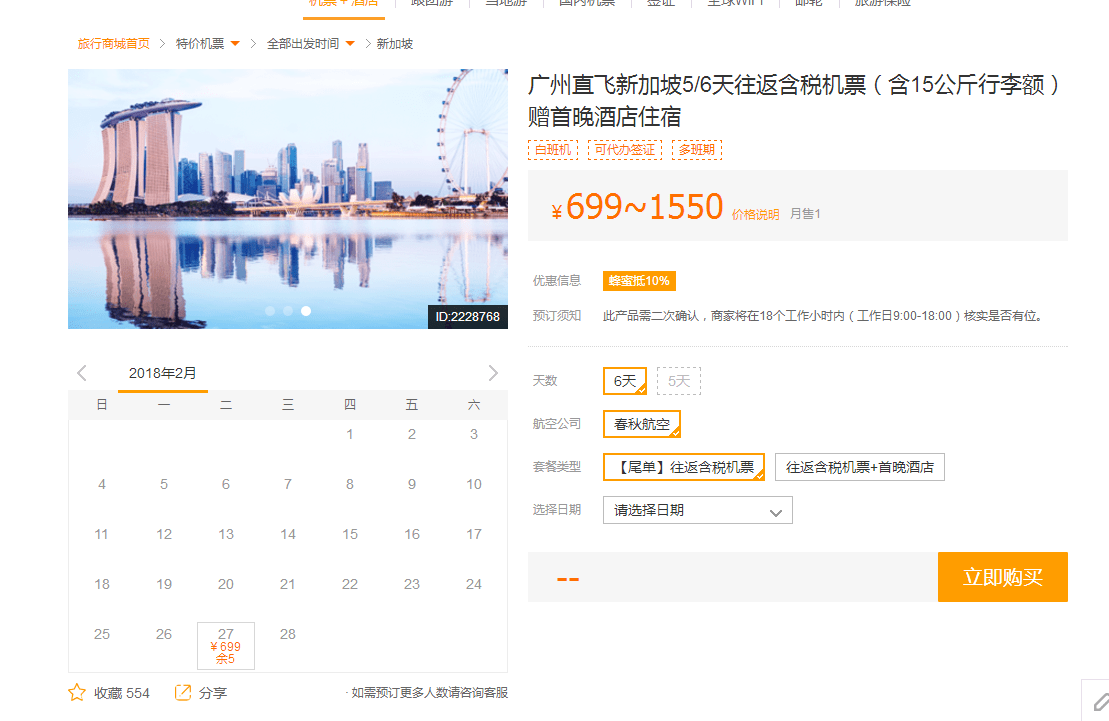Image resolution: width=1109 pixels, height=721 pixels.
Task: Pick February 27 priced ¥699
Action: [226, 645]
